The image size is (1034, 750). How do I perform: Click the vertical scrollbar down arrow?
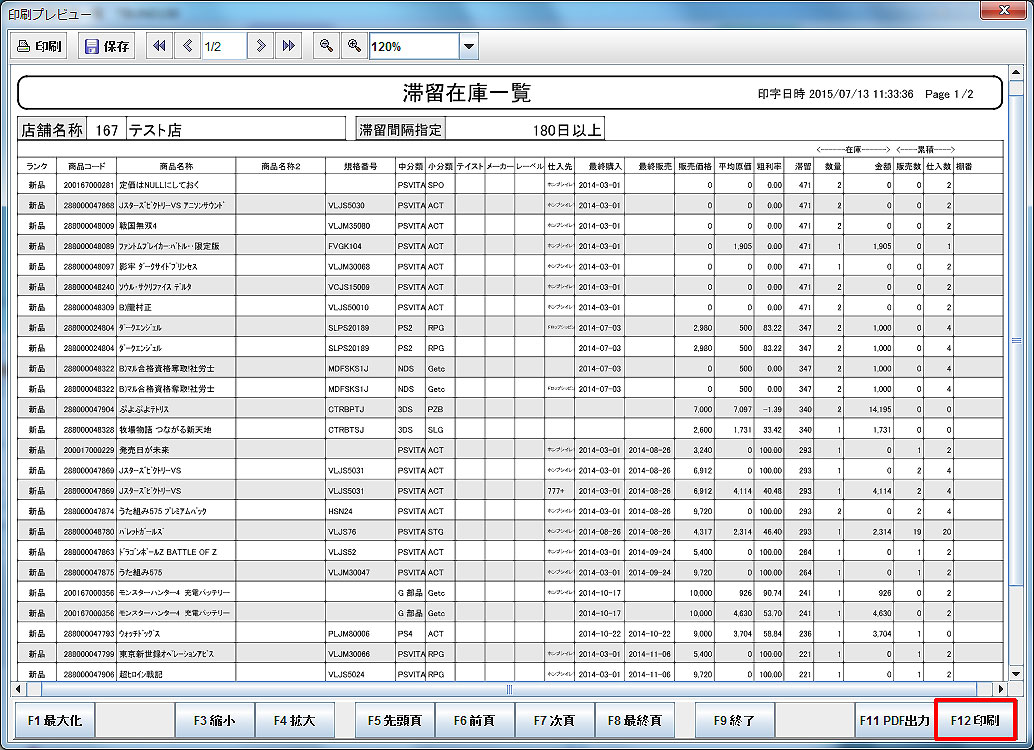pyautogui.click(x=1017, y=674)
